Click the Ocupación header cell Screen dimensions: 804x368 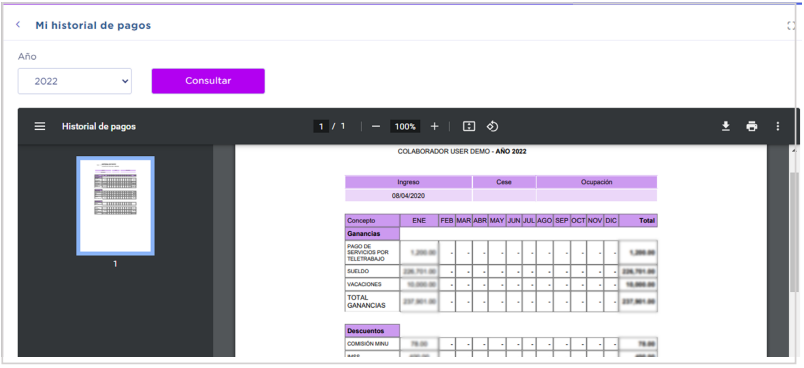click(597, 182)
